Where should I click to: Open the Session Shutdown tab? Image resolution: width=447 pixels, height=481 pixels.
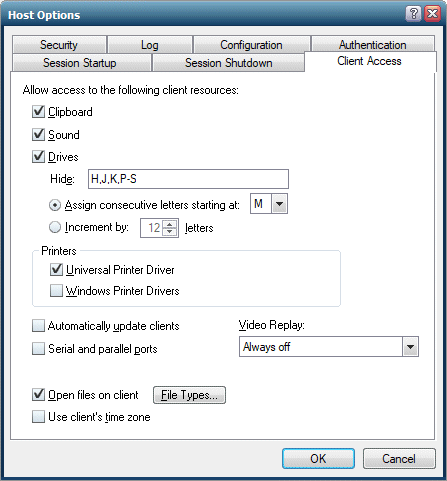229,63
